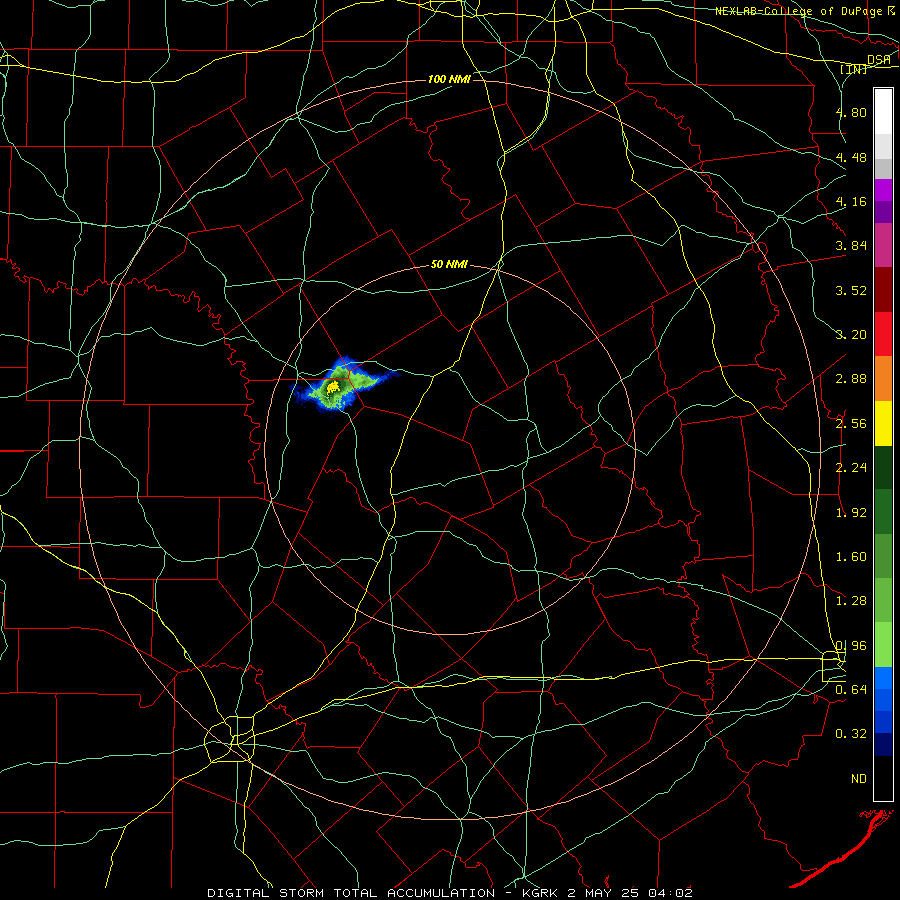Click the yellow core of the rainfall cell
900x900 pixels.
(x=332, y=389)
